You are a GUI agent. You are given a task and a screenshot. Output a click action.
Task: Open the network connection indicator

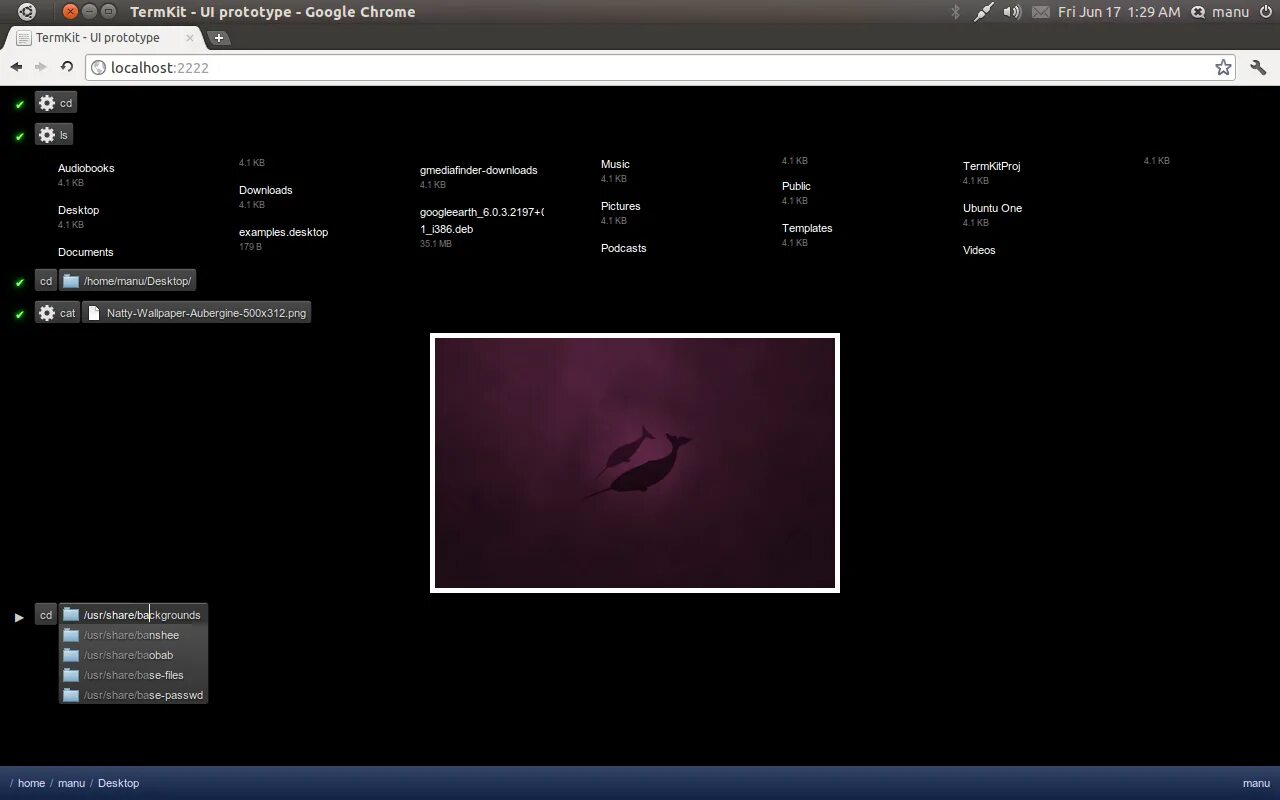point(984,12)
